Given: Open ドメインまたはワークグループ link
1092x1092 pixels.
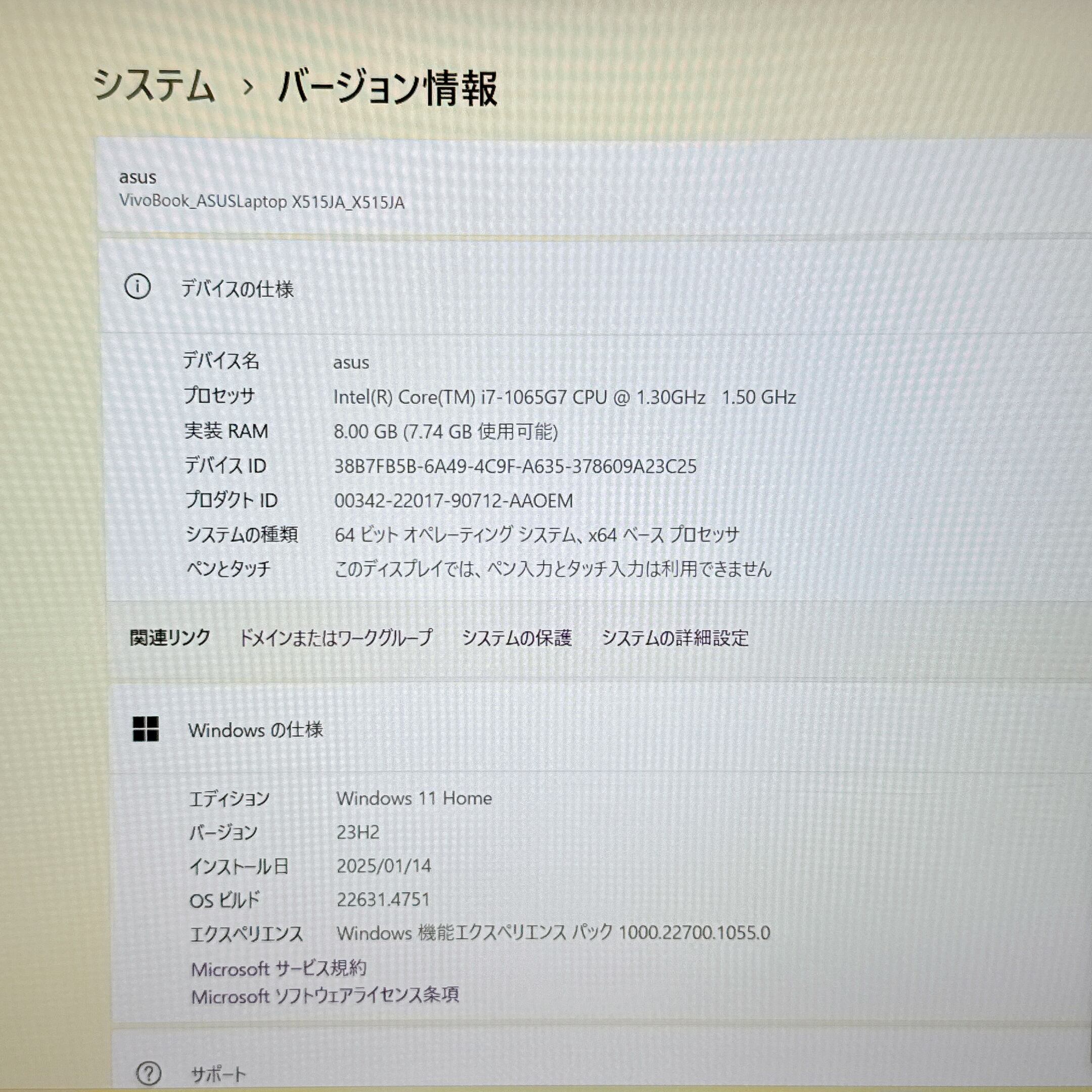Looking at the screenshot, I should tap(336, 638).
